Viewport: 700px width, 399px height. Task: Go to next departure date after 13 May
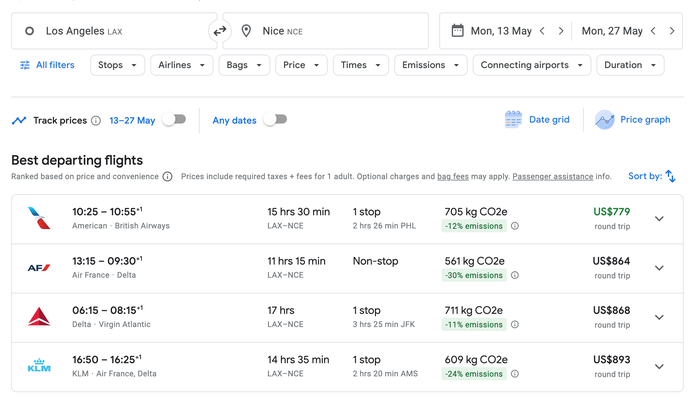point(561,31)
